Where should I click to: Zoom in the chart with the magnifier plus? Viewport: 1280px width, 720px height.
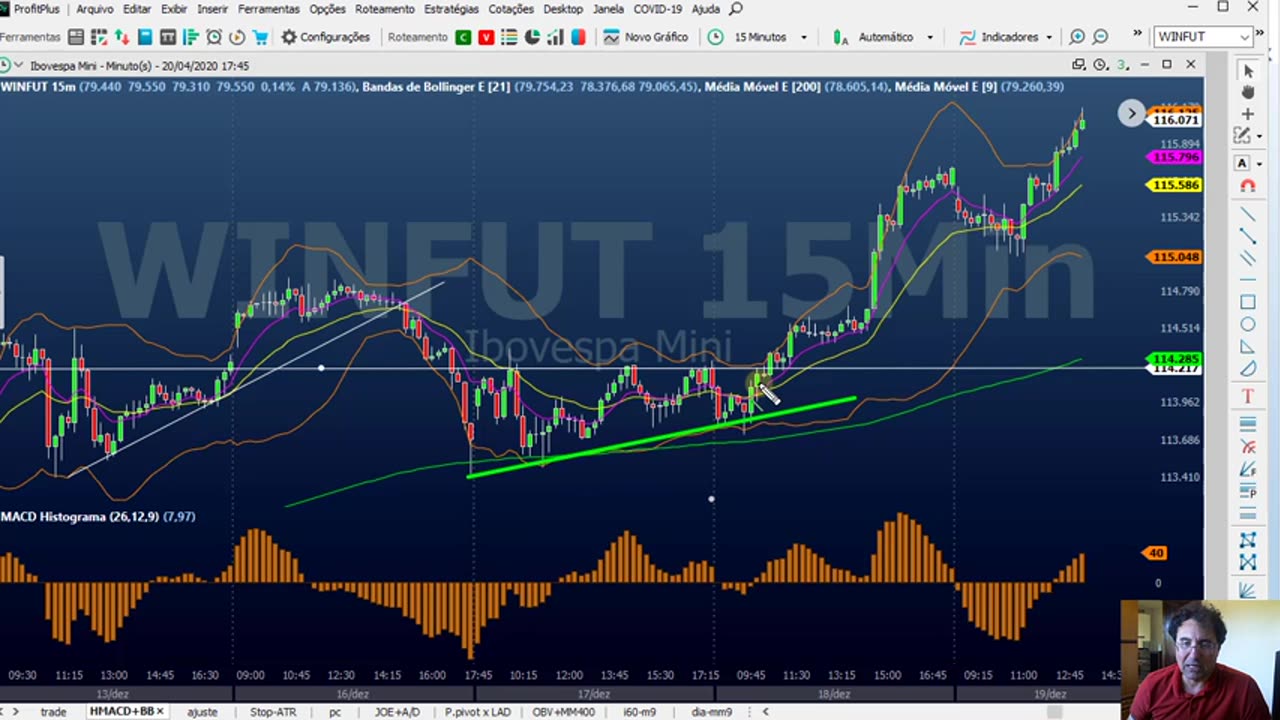click(1077, 37)
